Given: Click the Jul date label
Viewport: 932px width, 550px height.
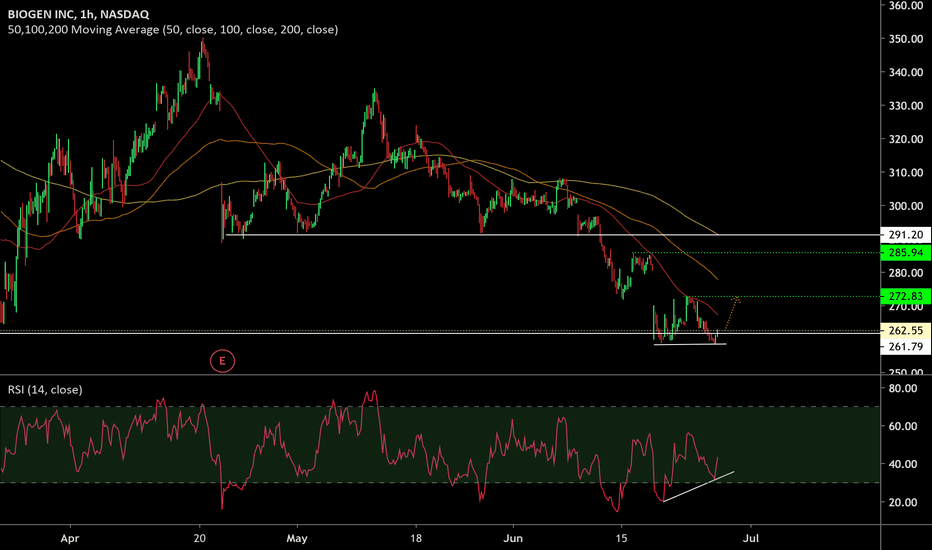Looking at the screenshot, I should [751, 539].
